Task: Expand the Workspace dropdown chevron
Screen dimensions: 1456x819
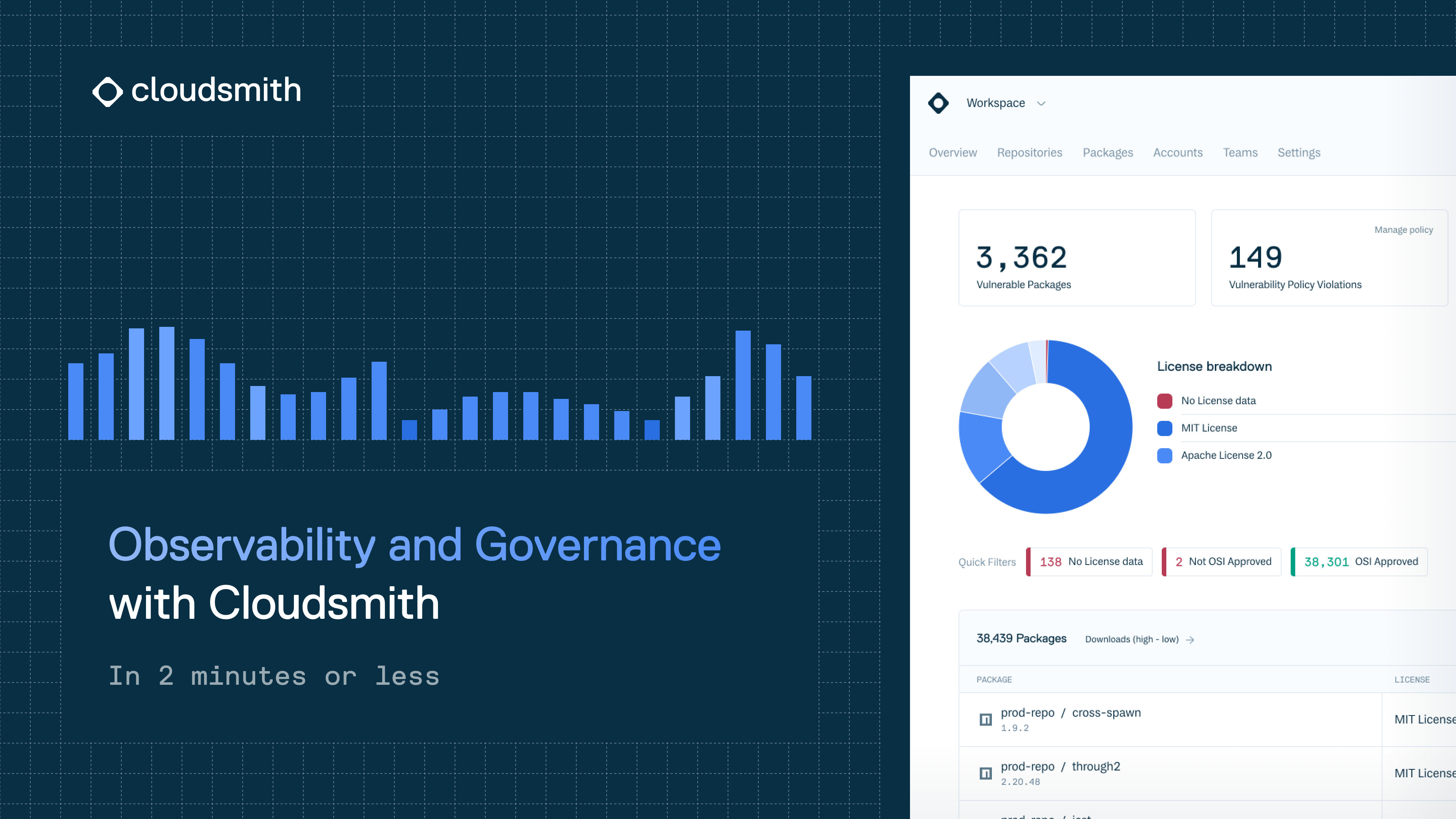Action: (1041, 104)
